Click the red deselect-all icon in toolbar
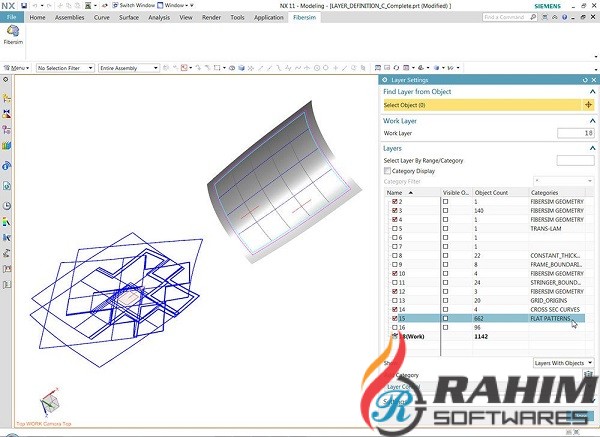The height and width of the screenshot is (437, 600). pyautogui.click(x=184, y=68)
